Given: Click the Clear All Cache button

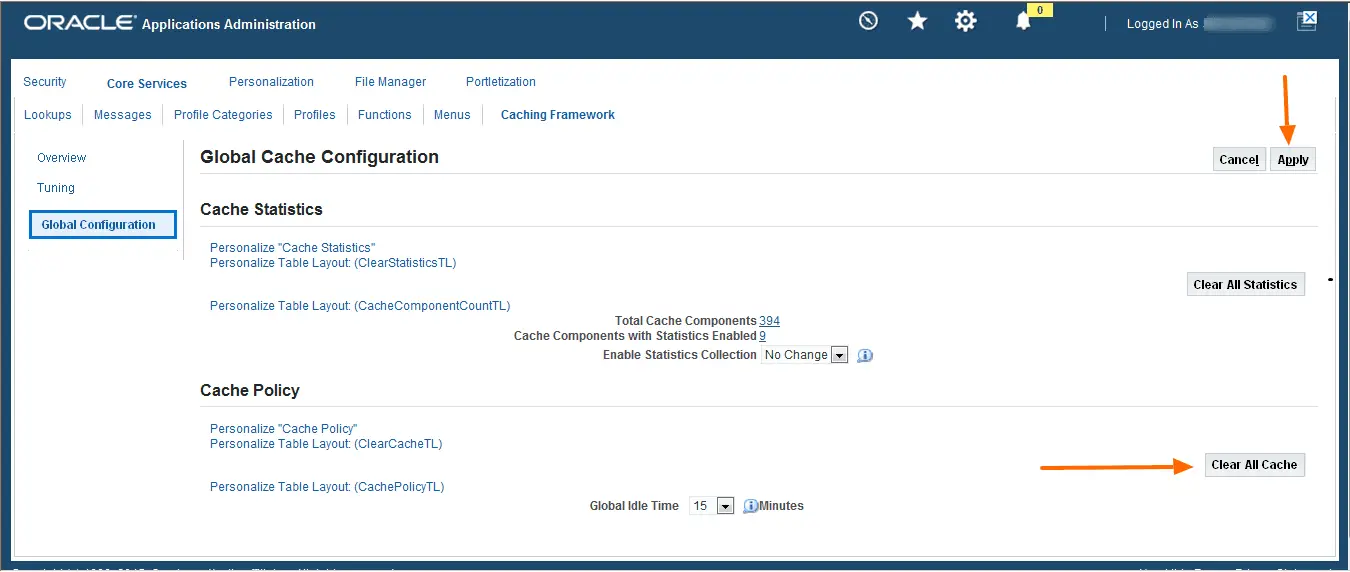Looking at the screenshot, I should 1254,465.
